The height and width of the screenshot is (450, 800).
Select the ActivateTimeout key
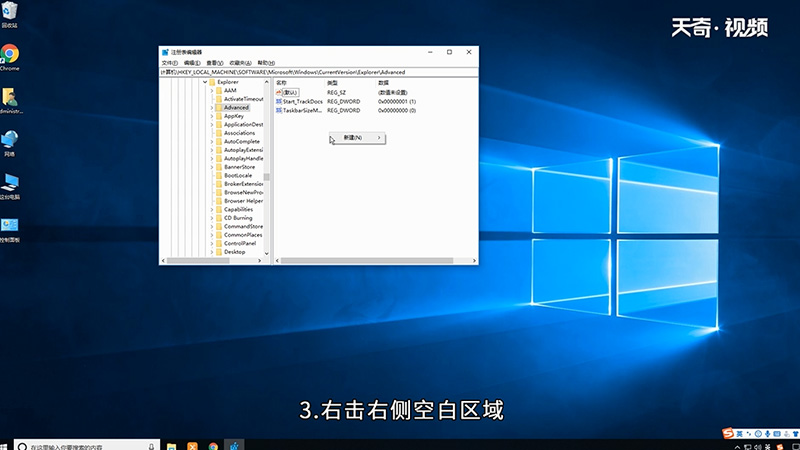coord(243,99)
